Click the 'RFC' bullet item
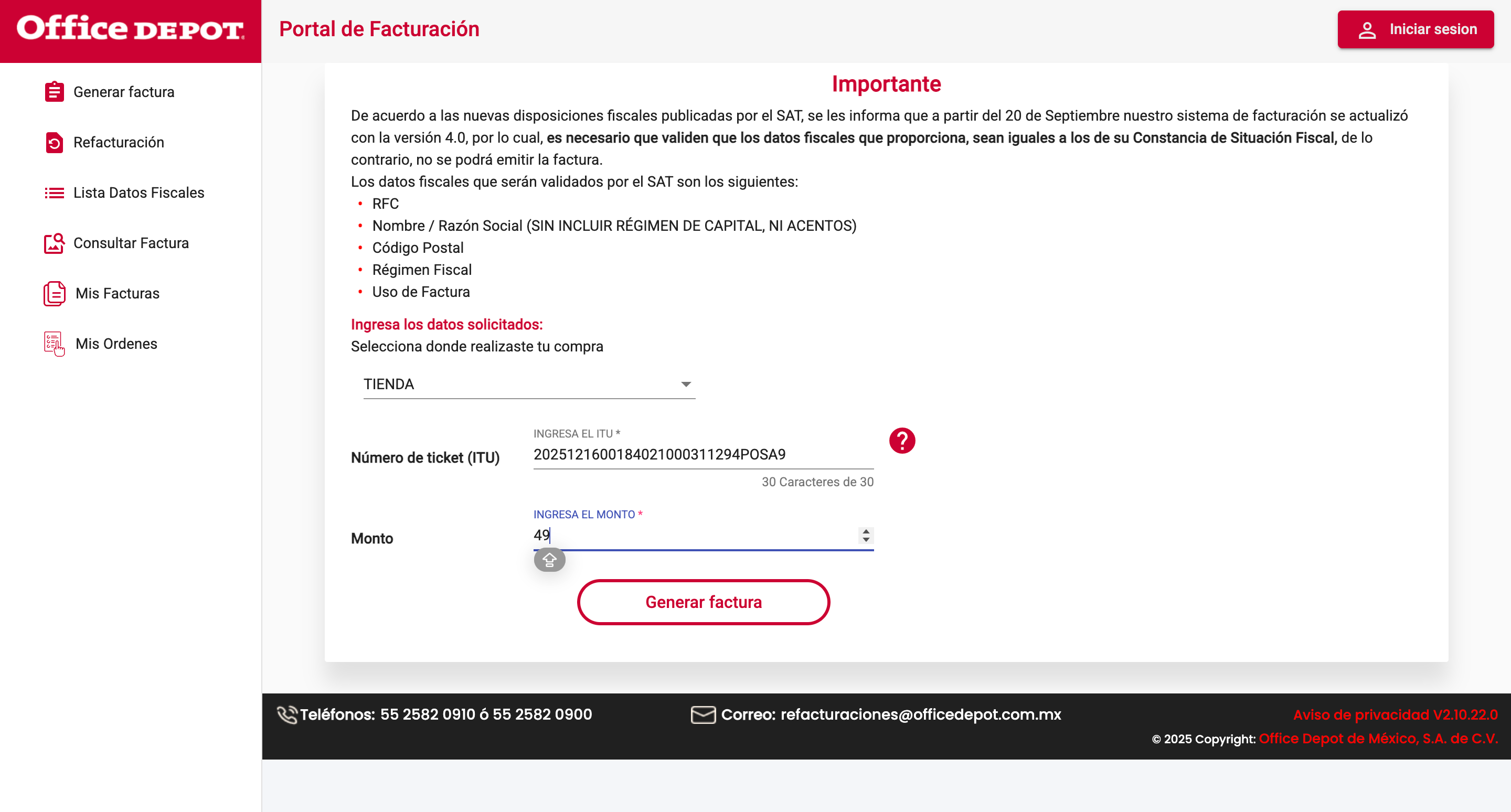 (x=386, y=204)
